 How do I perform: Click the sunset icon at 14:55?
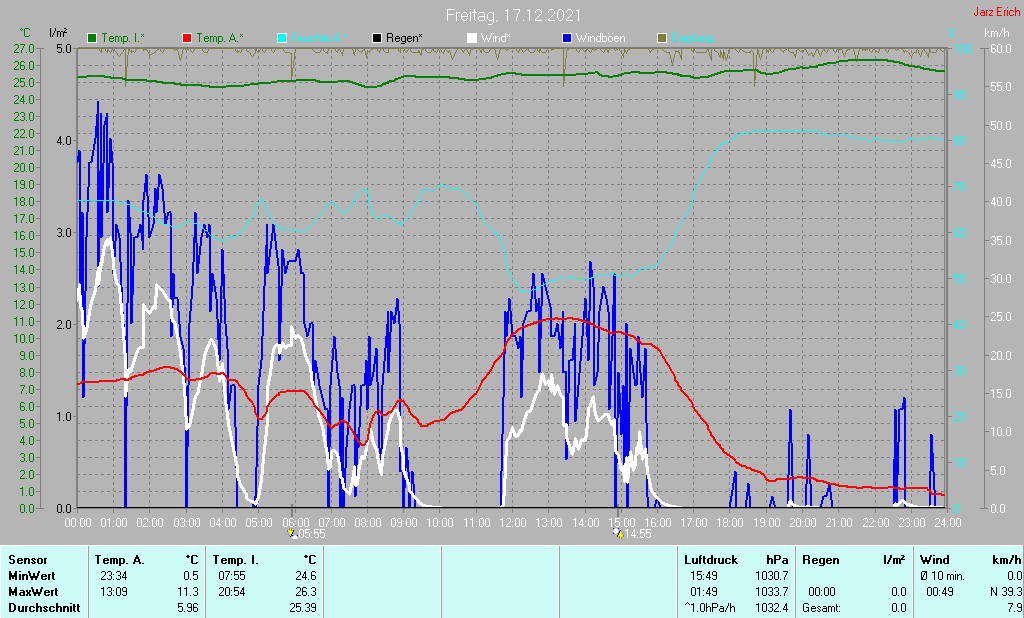point(617,533)
